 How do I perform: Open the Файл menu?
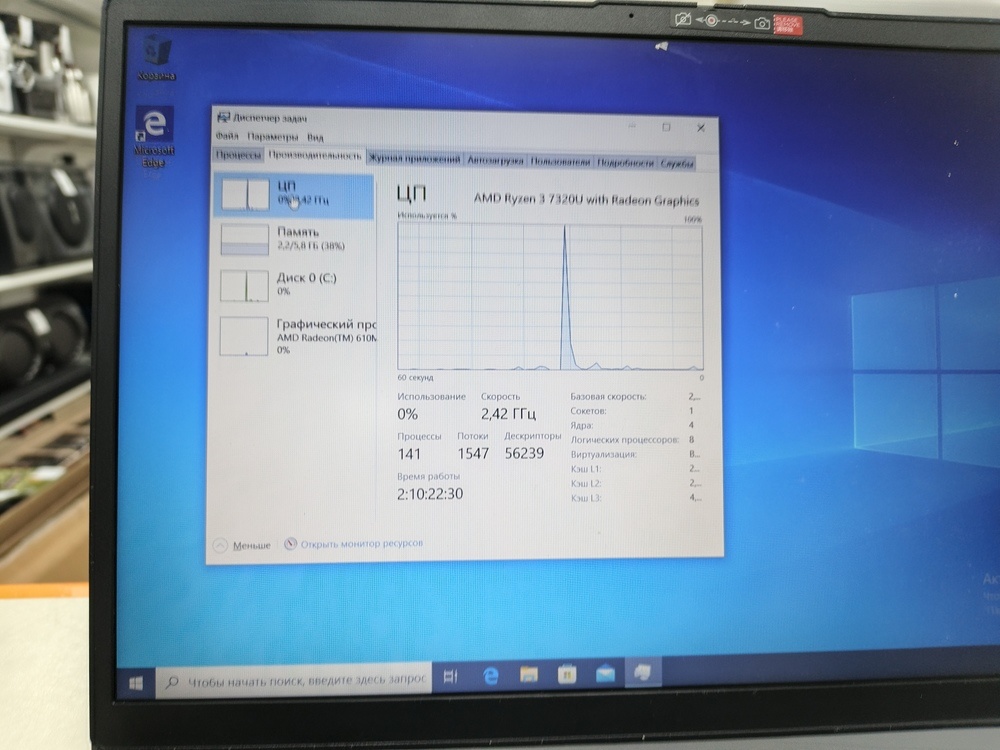227,136
